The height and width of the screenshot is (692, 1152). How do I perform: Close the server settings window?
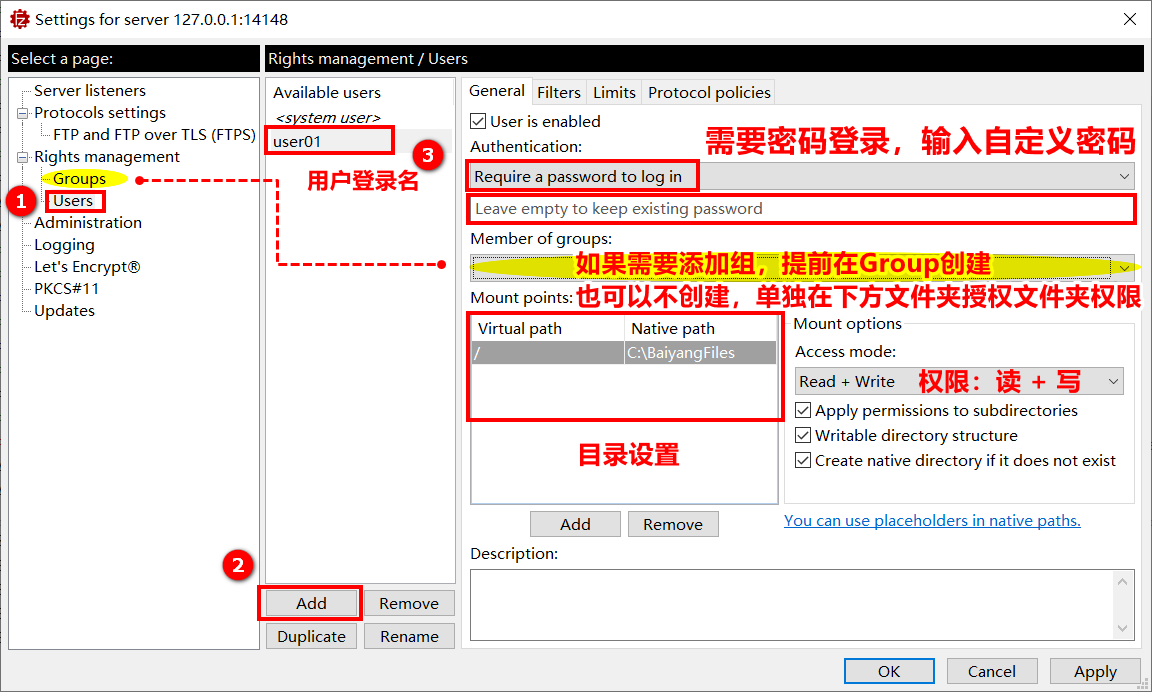pos(1130,19)
